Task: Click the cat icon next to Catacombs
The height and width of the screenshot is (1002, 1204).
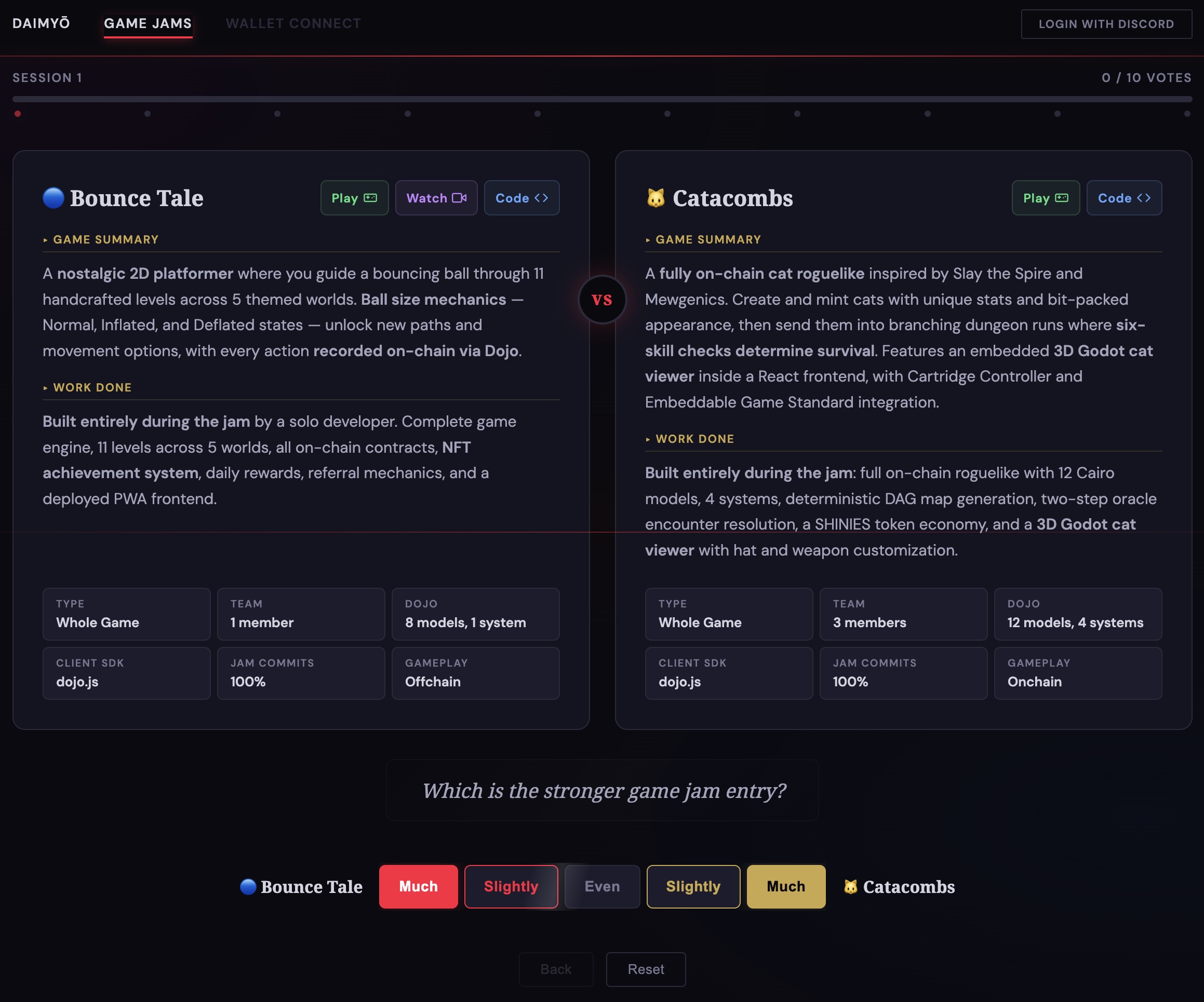Action: pos(655,197)
